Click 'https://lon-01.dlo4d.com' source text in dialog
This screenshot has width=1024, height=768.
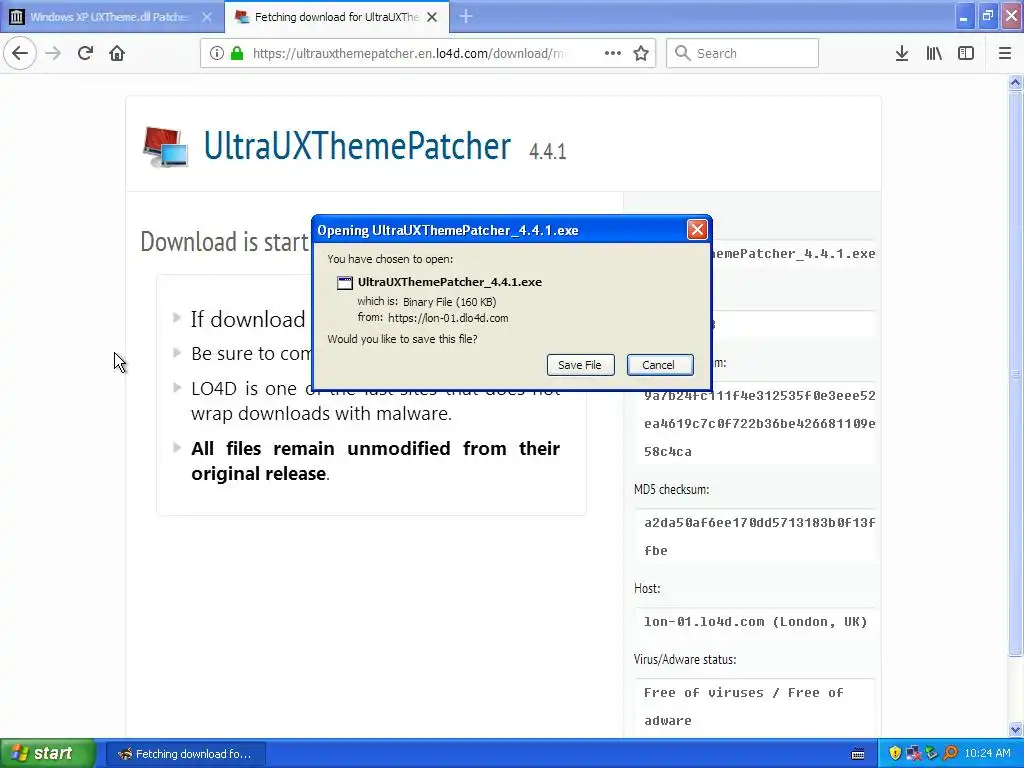[448, 318]
